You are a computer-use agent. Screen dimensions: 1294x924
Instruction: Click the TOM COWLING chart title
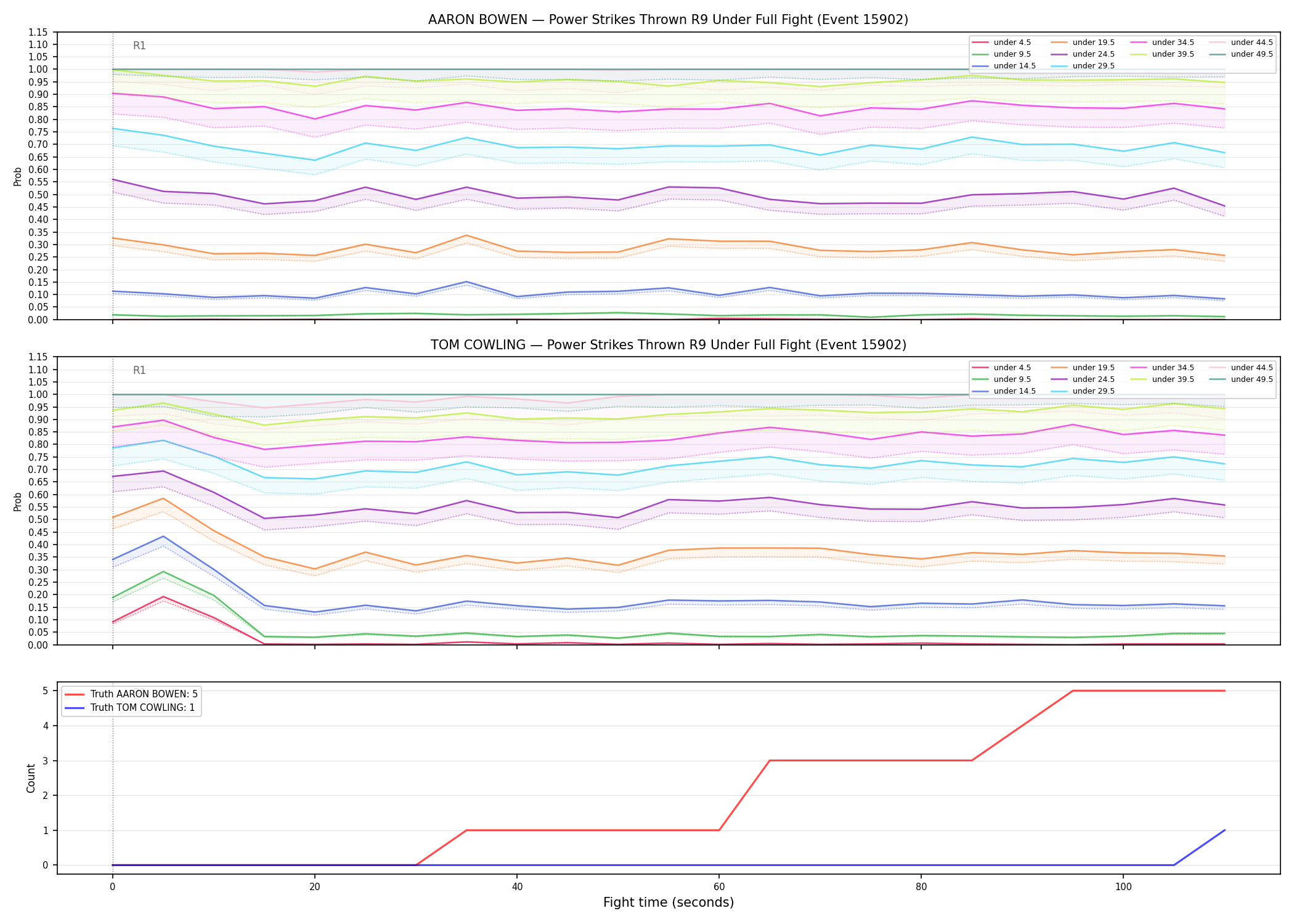[x=668, y=345]
